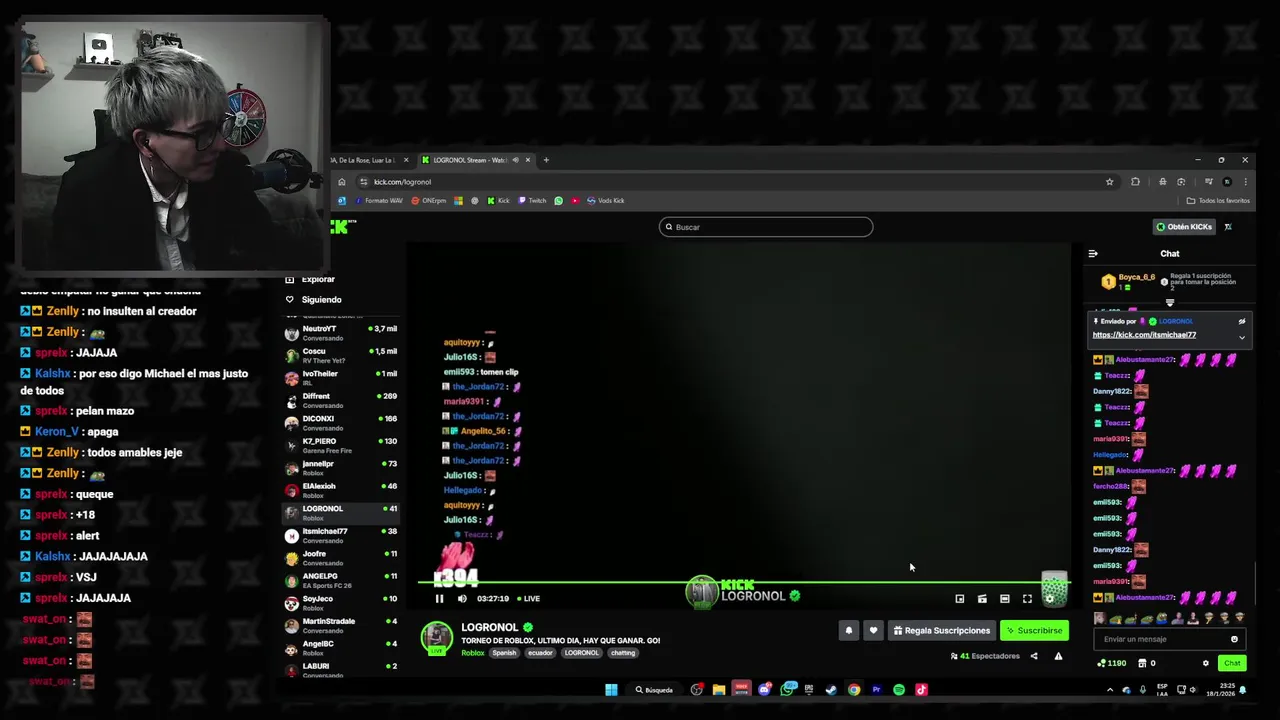Bookmark this page with star icon

point(1109,182)
